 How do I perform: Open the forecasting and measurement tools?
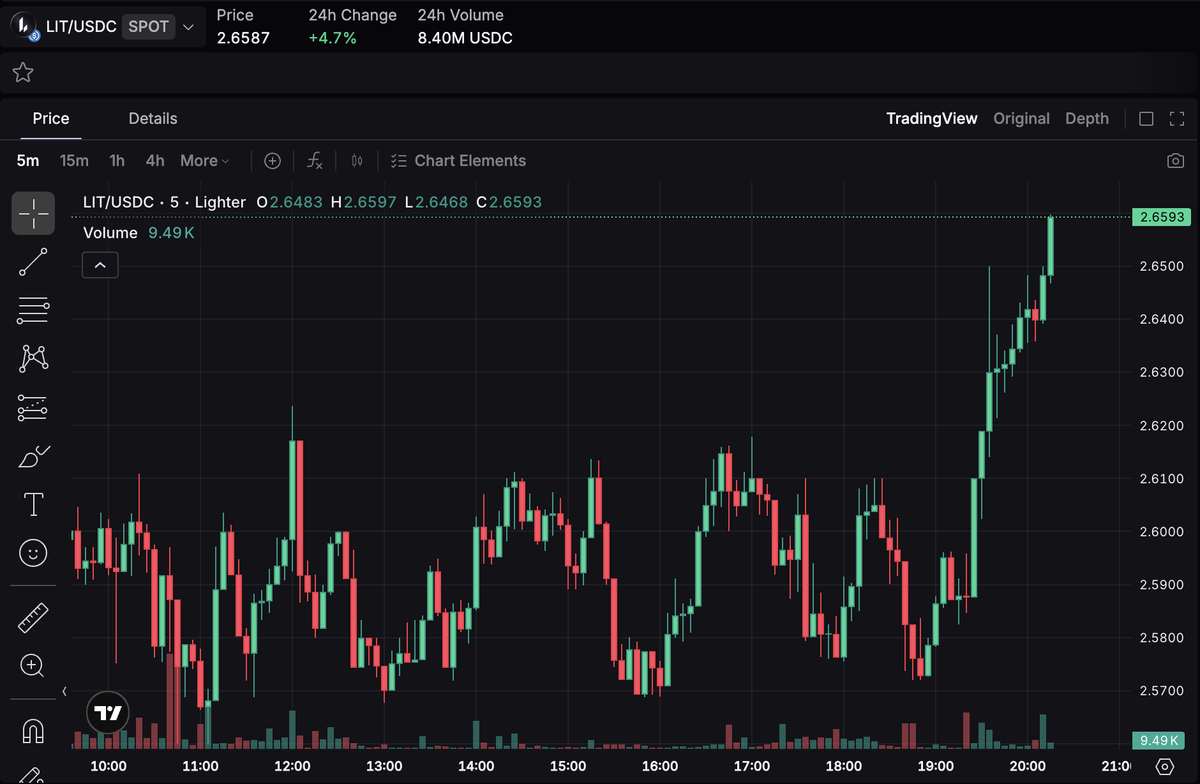33,407
